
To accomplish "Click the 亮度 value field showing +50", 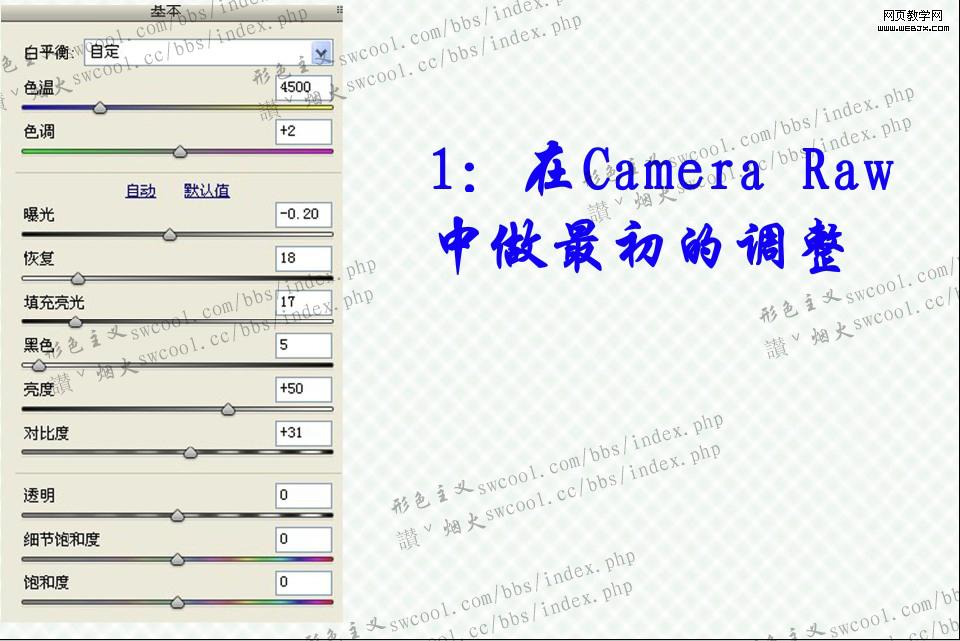I will pyautogui.click(x=304, y=389).
